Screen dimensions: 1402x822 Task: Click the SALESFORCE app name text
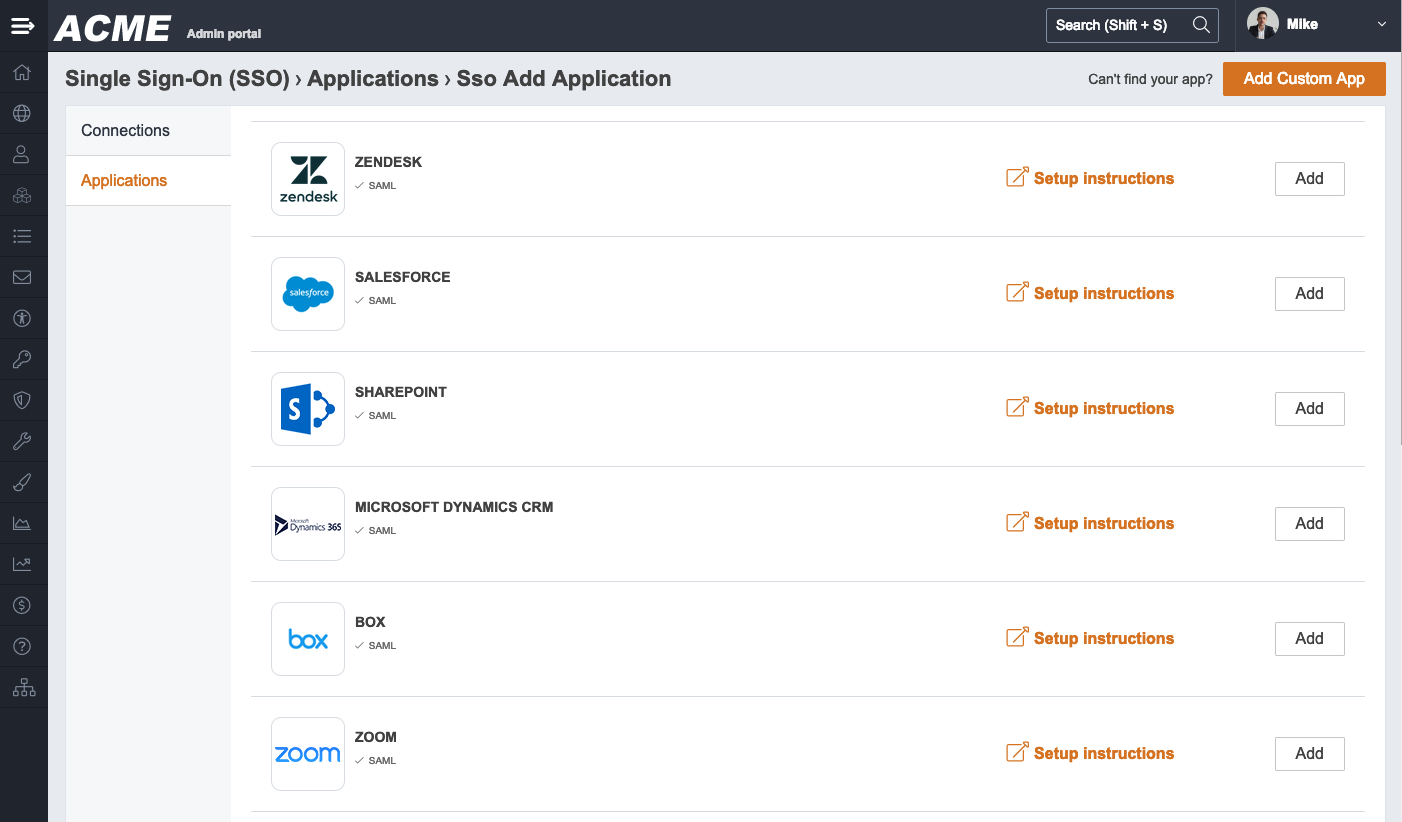tap(402, 277)
